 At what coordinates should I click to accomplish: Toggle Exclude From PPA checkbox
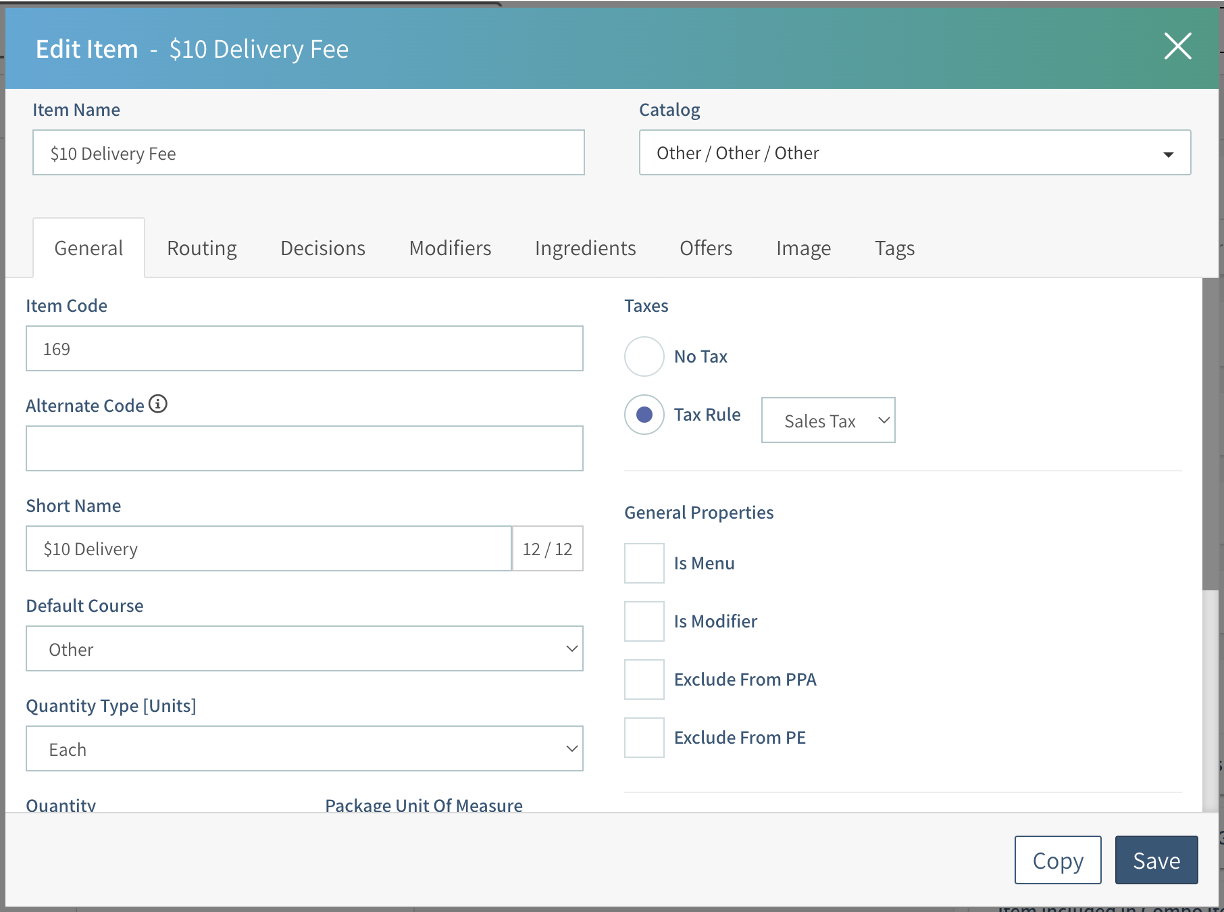[644, 679]
